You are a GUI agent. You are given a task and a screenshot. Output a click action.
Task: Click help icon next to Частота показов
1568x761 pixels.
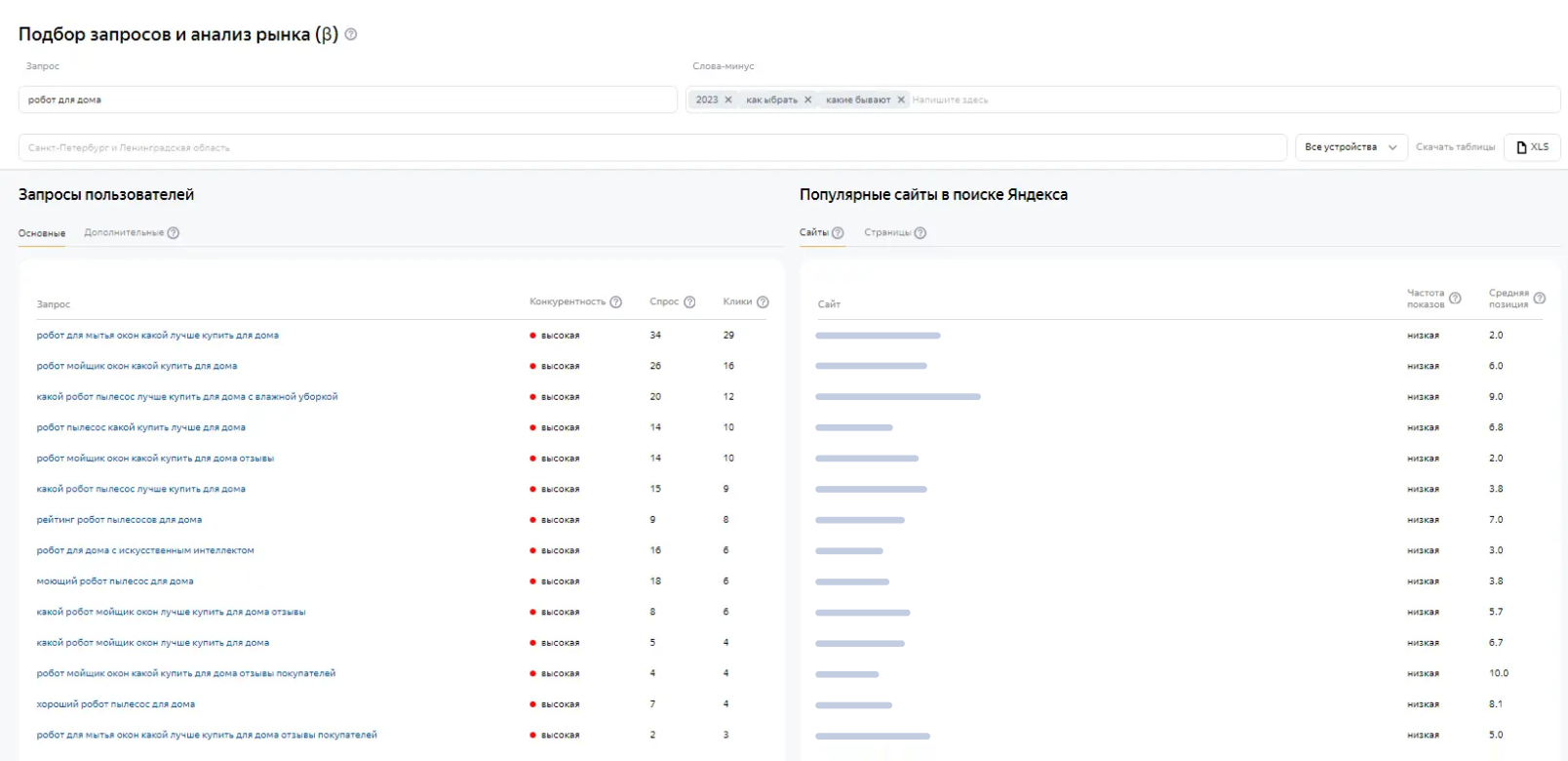[x=1455, y=299]
